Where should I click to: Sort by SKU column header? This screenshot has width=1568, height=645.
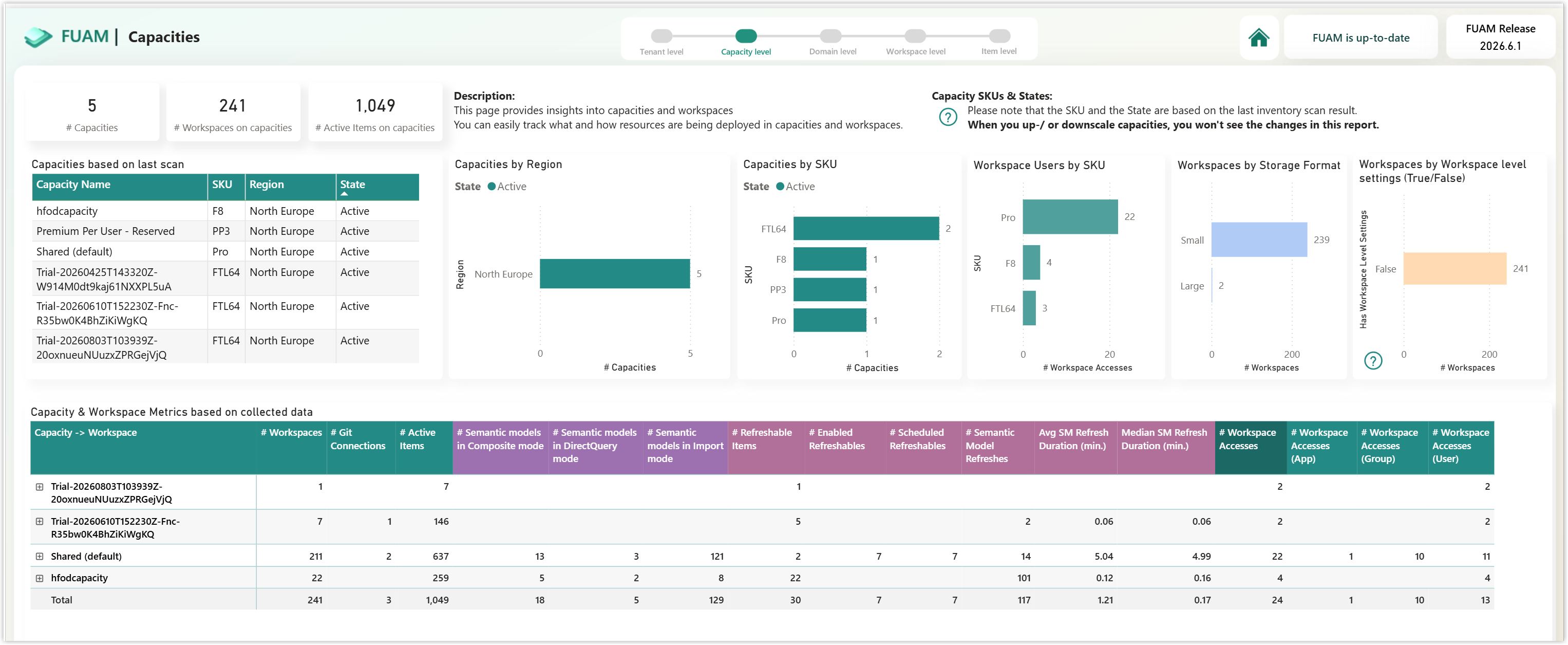click(226, 187)
